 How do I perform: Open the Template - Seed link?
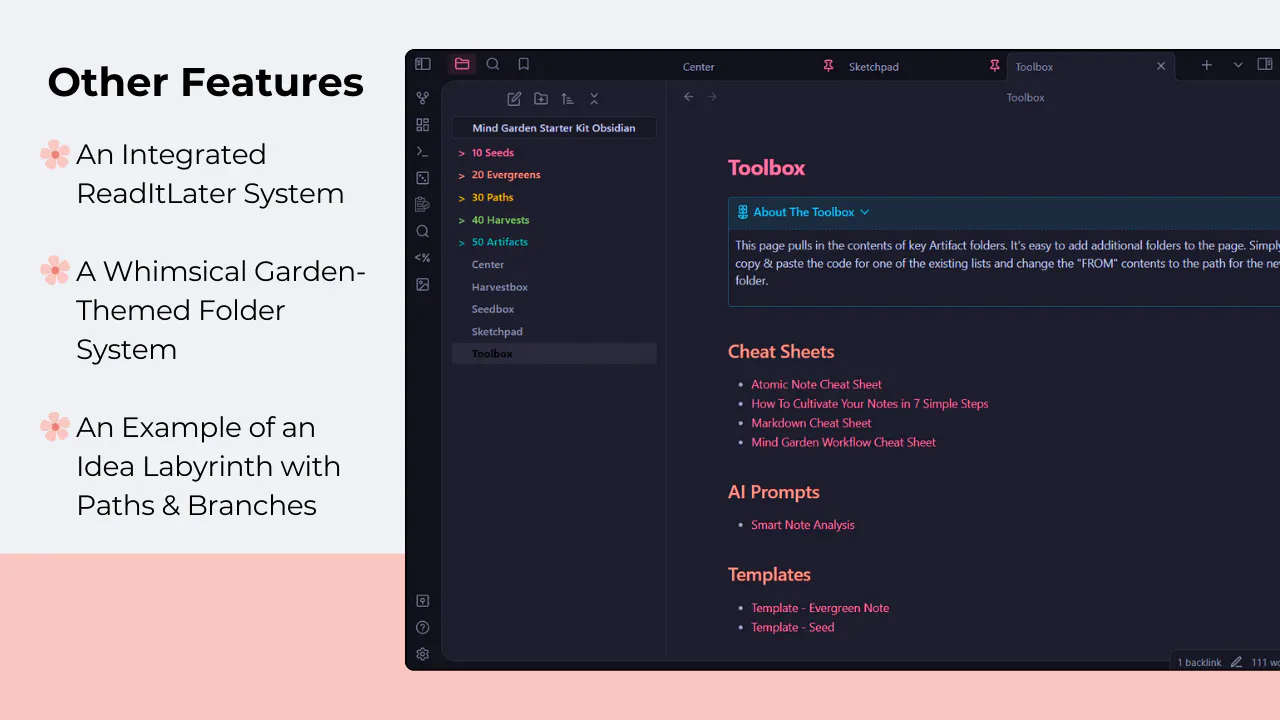click(792, 627)
